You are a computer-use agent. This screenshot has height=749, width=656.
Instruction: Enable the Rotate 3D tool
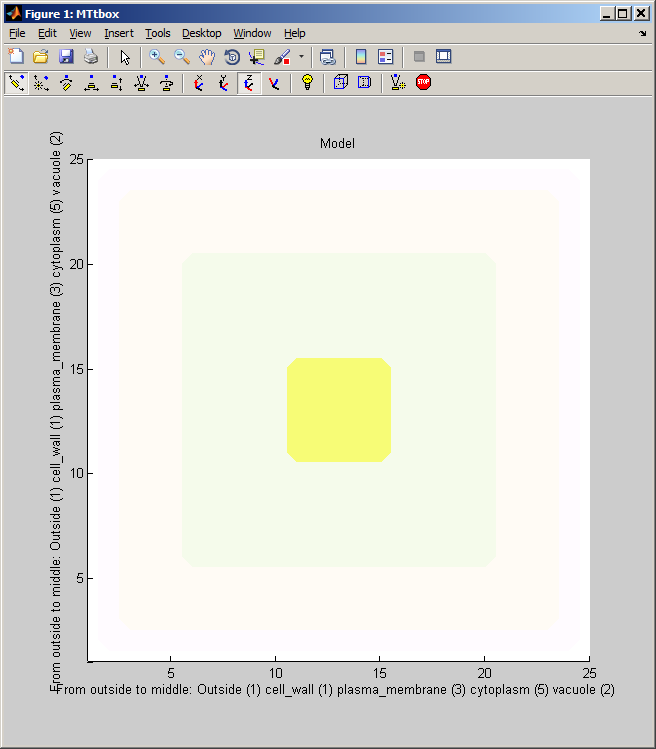point(232,57)
